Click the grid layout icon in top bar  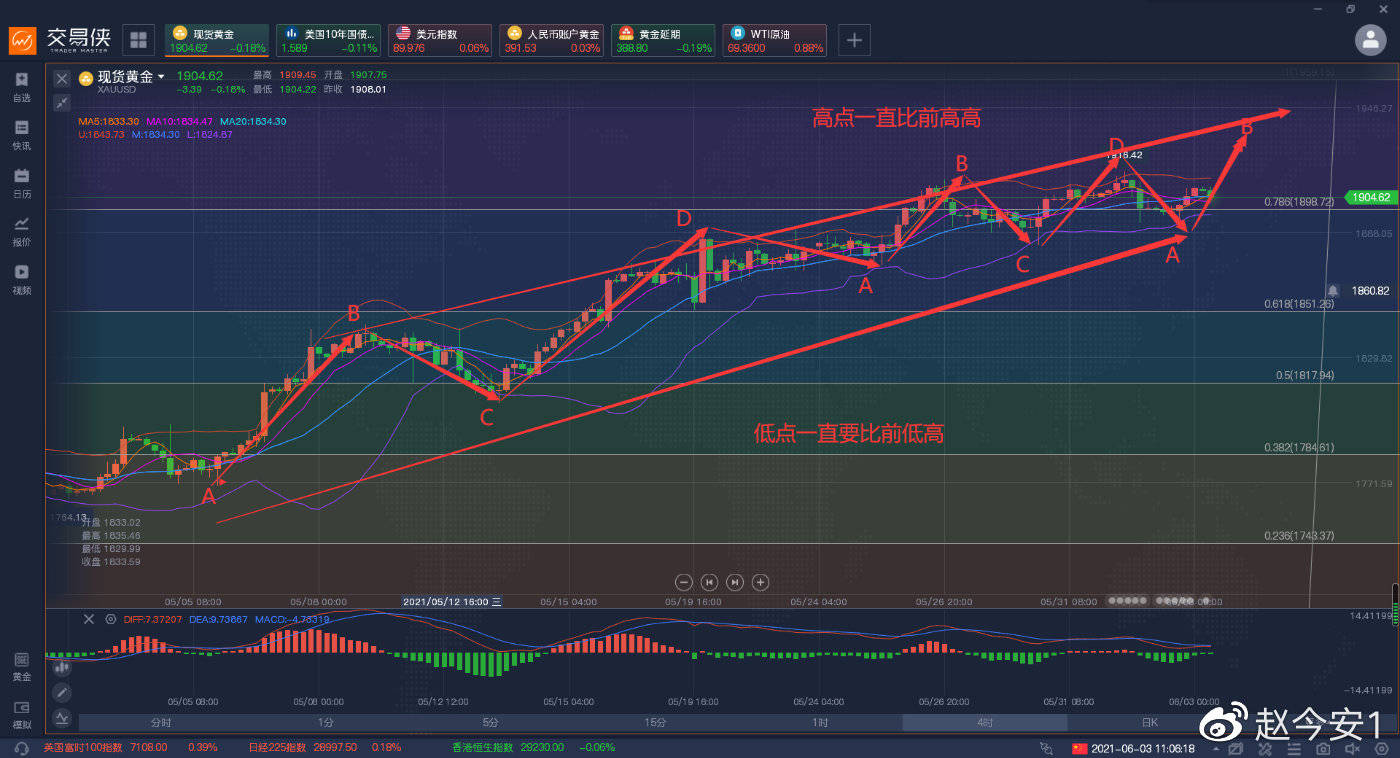click(138, 40)
